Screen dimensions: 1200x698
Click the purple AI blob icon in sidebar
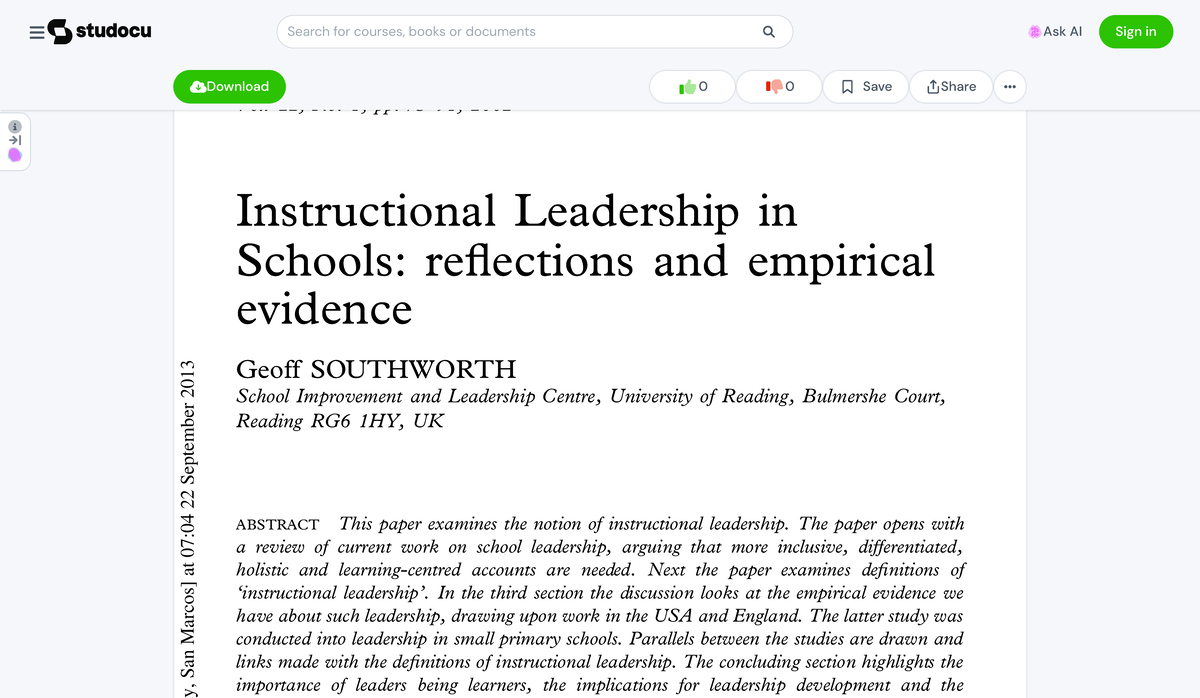tap(14, 157)
